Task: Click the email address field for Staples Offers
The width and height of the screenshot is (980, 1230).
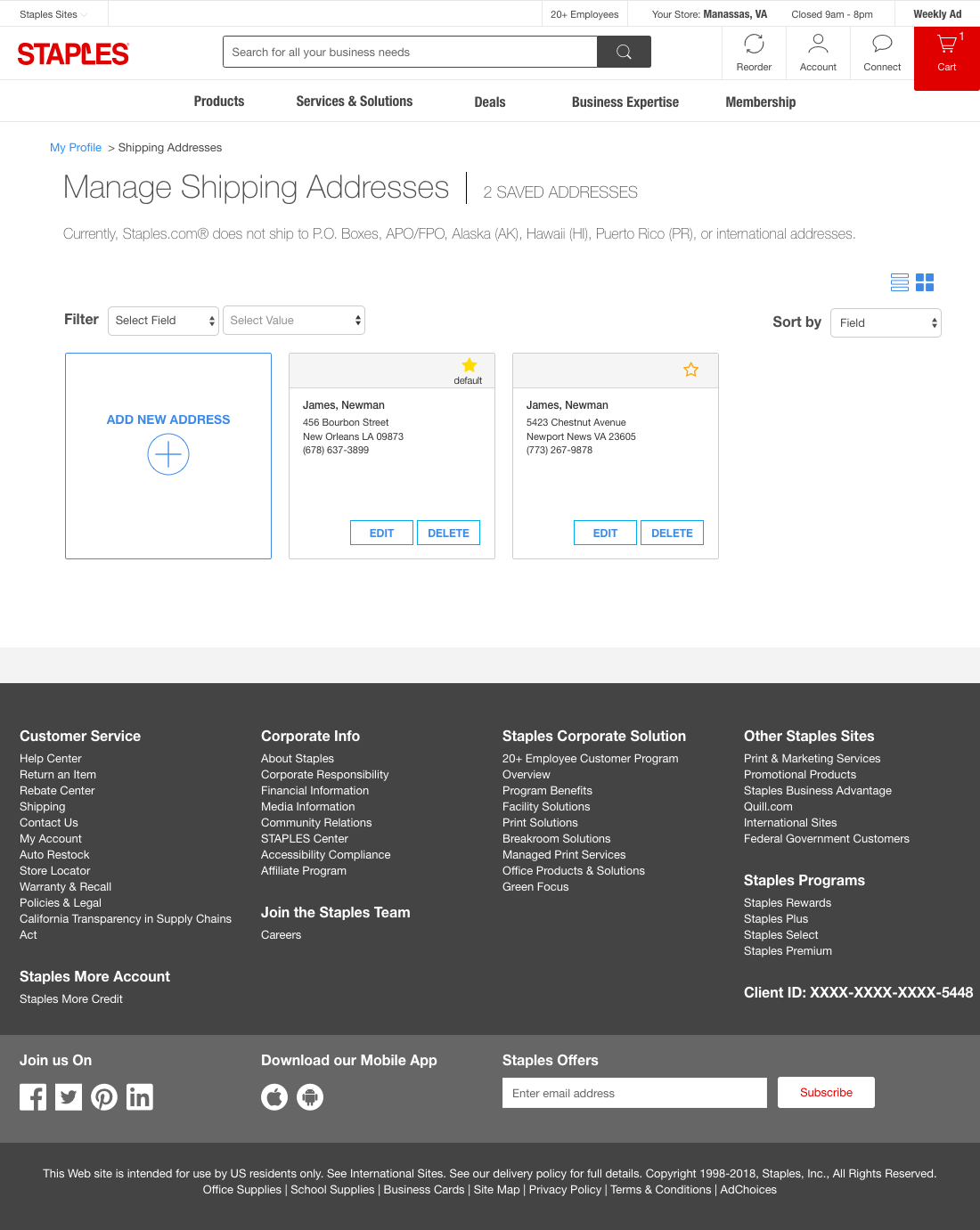Action: [634, 1093]
